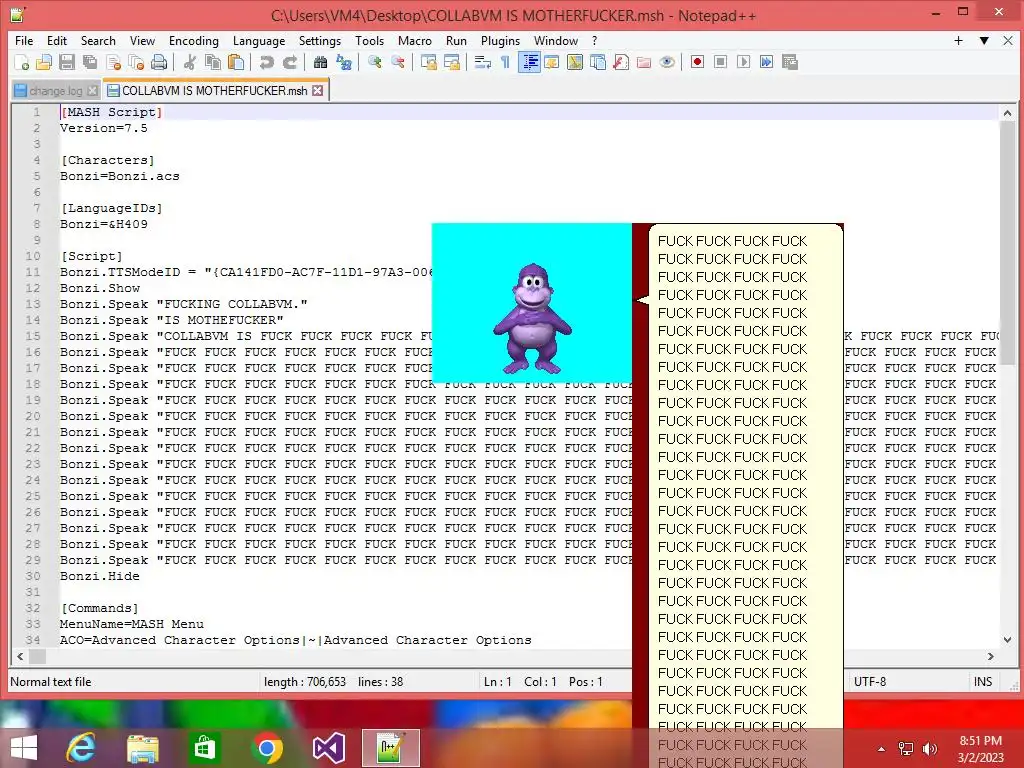
Task: Open the Plugins menu
Action: tap(500, 40)
